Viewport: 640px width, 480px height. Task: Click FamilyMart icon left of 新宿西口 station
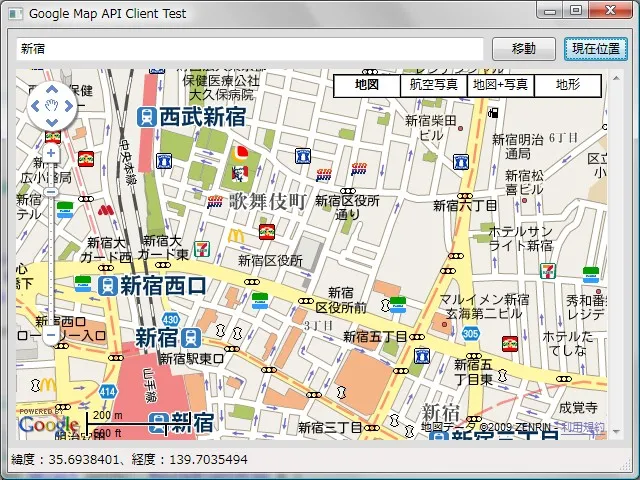tap(83, 284)
